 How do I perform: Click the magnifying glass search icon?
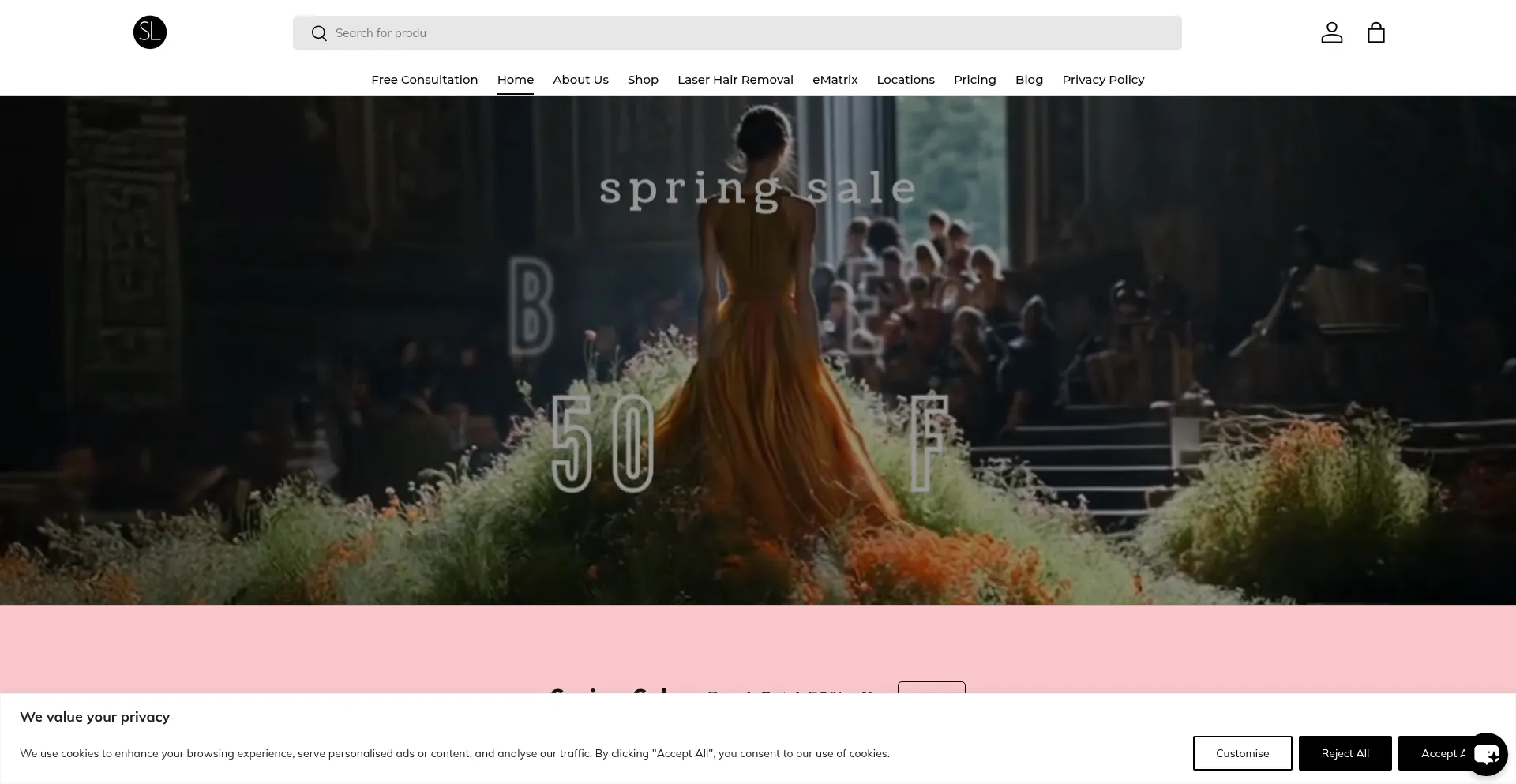pos(319,33)
